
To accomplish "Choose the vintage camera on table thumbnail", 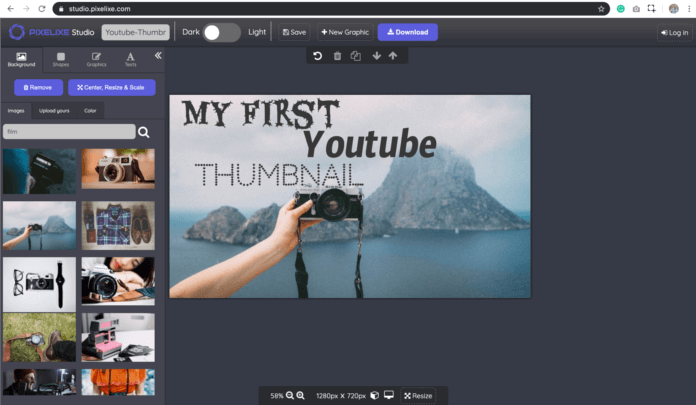I will pos(118,170).
